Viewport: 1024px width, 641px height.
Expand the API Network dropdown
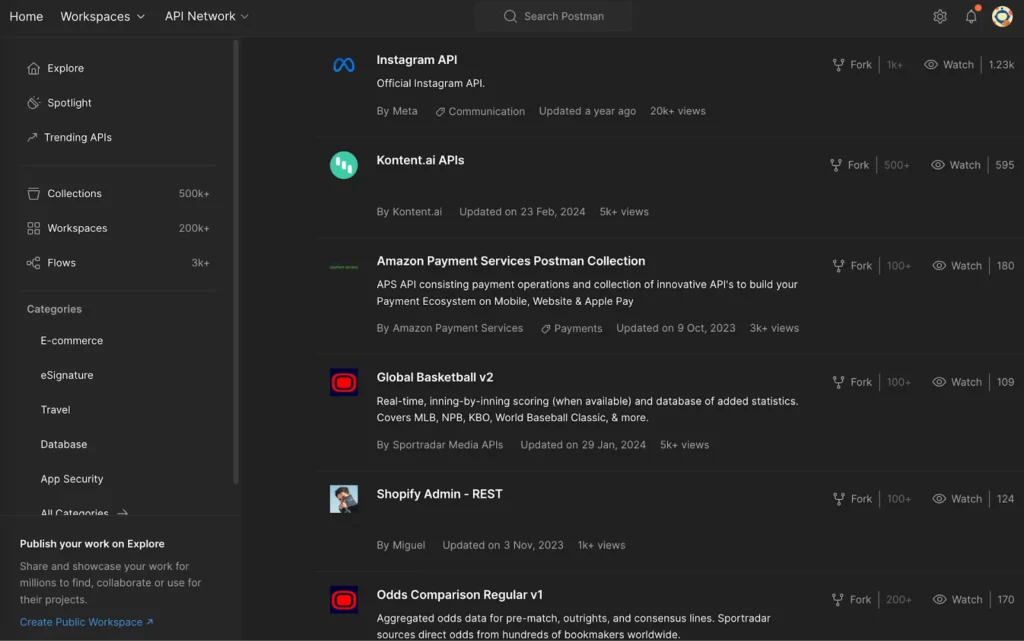206,16
